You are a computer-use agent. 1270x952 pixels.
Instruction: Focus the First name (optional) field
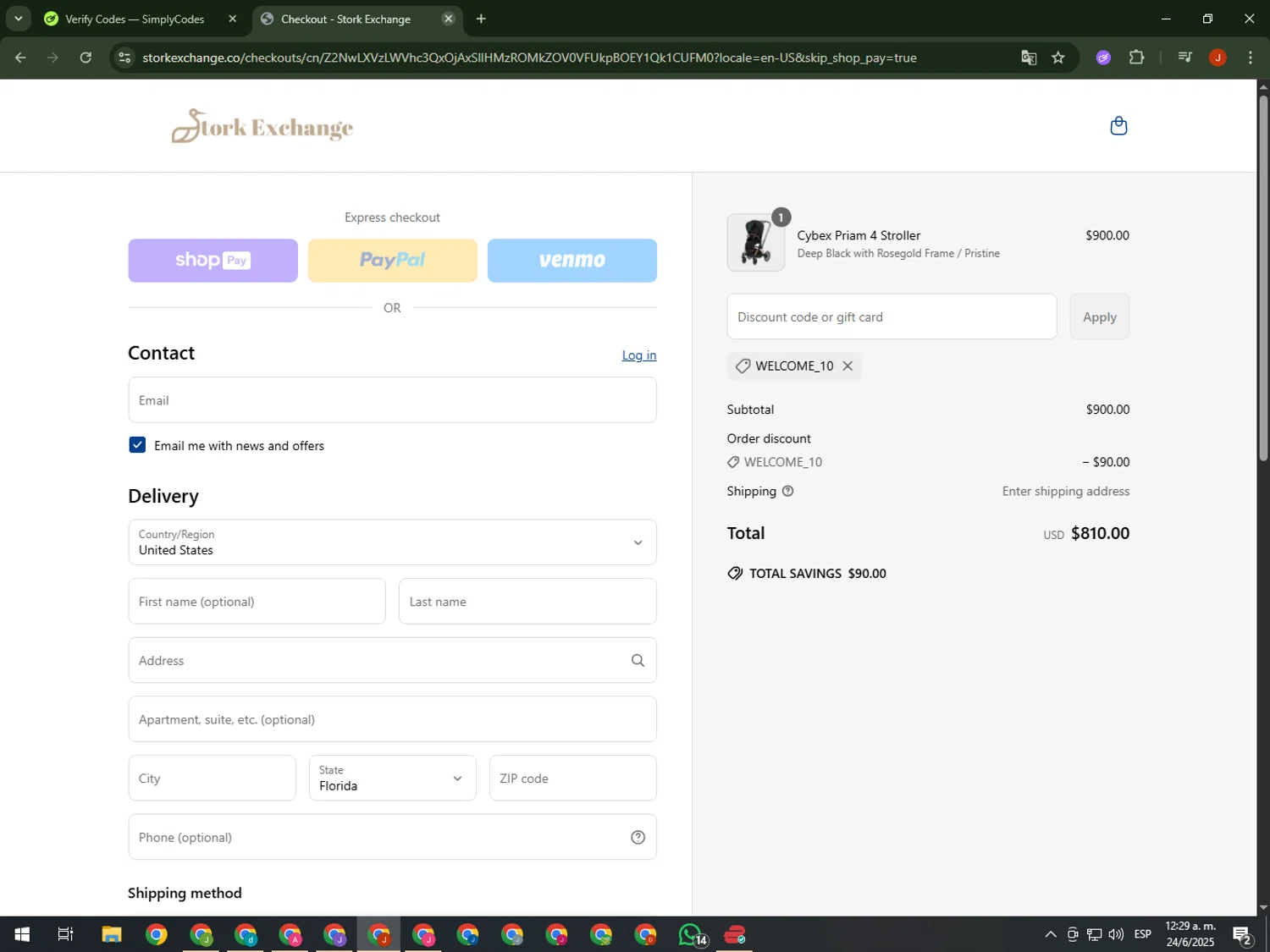click(257, 602)
